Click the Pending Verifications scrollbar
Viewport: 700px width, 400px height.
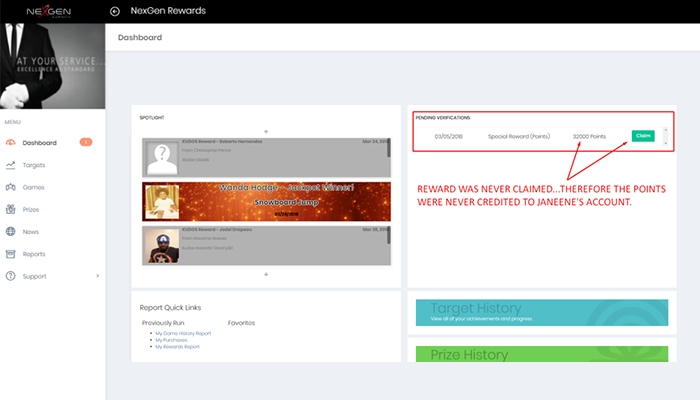click(666, 135)
